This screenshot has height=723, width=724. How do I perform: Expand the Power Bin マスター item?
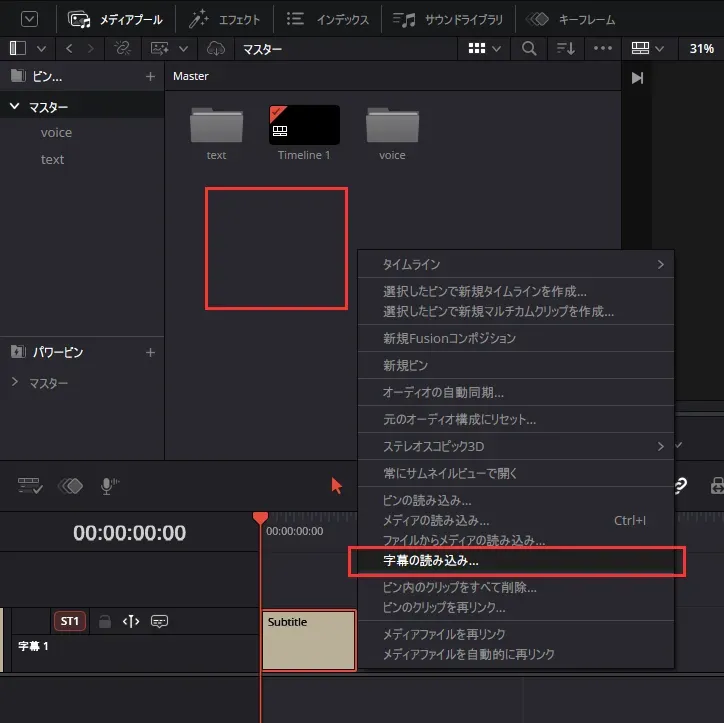pyautogui.click(x=14, y=382)
